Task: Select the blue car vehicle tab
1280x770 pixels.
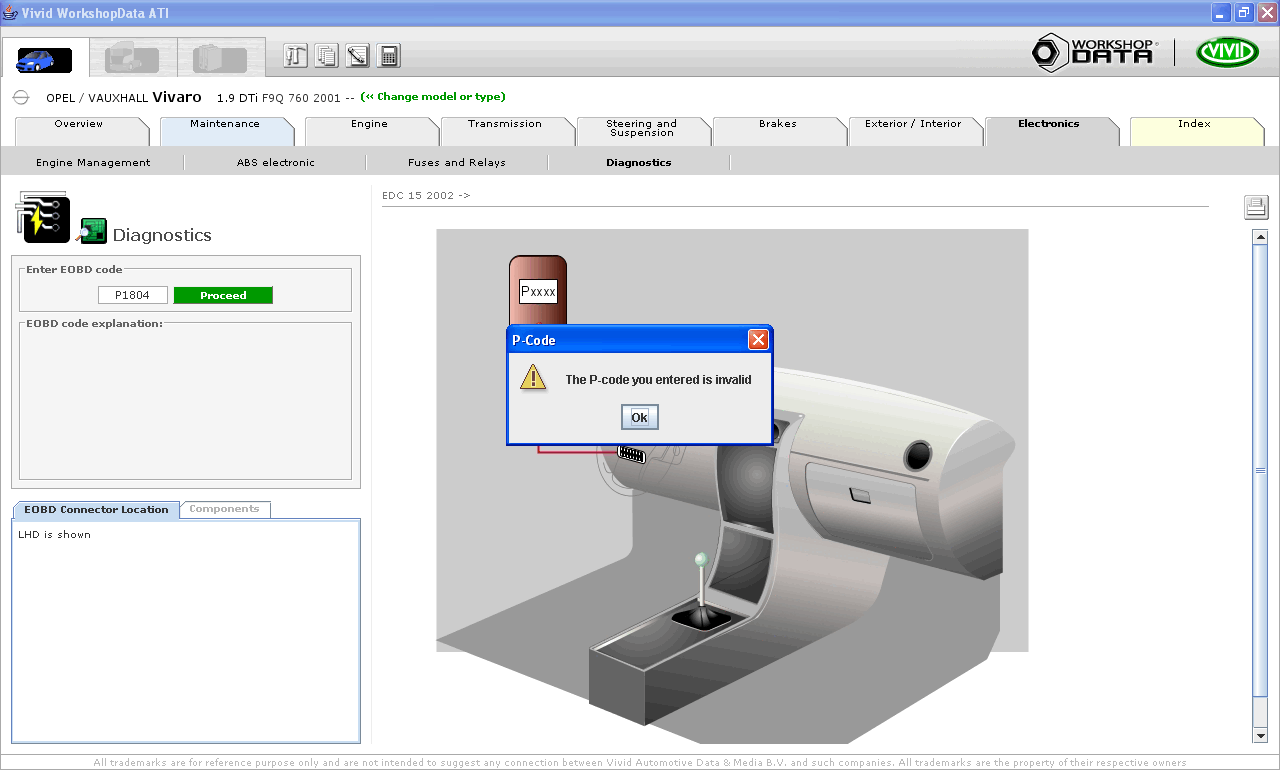Action: click(x=44, y=59)
